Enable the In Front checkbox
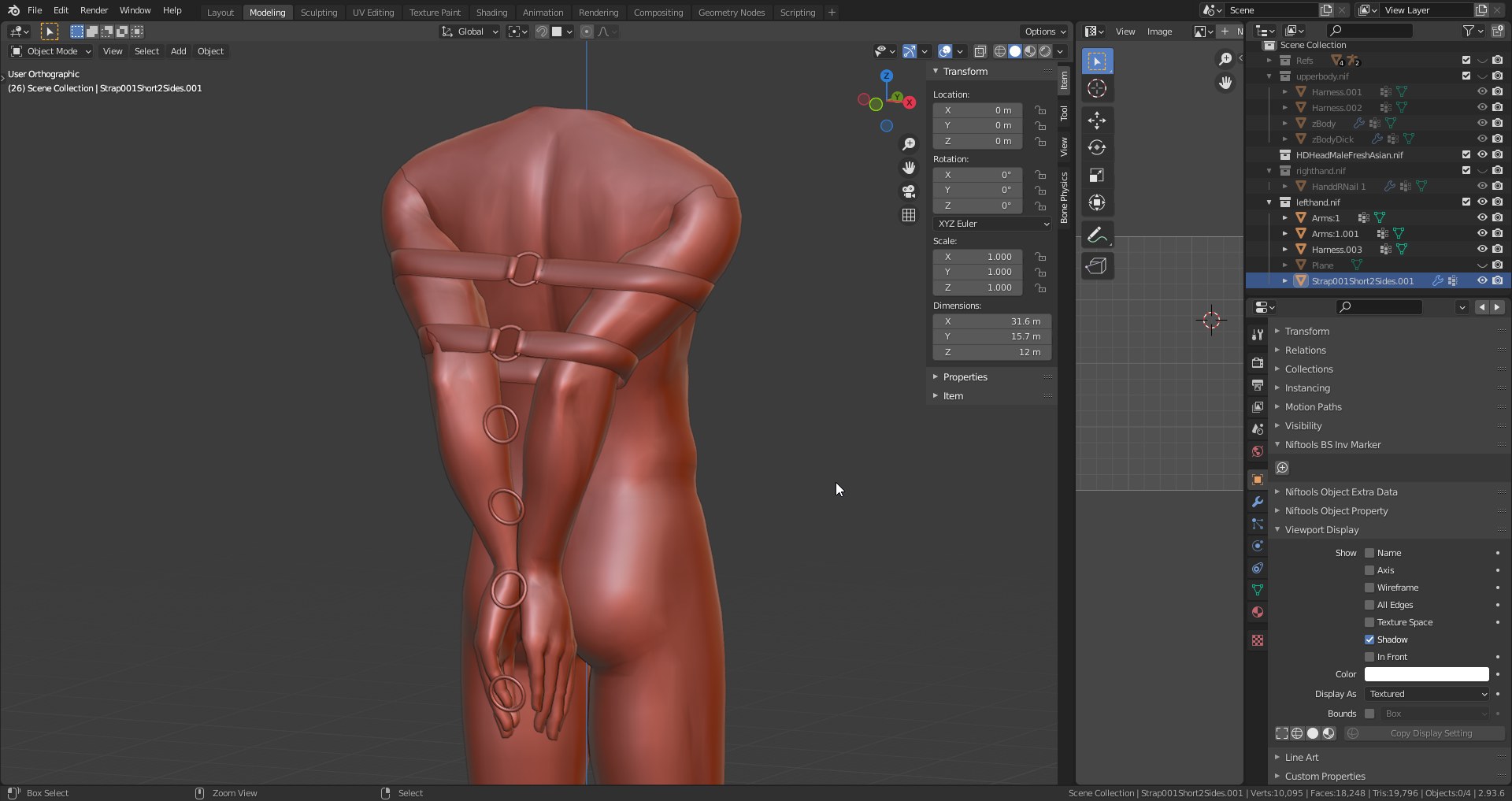 [x=1369, y=657]
